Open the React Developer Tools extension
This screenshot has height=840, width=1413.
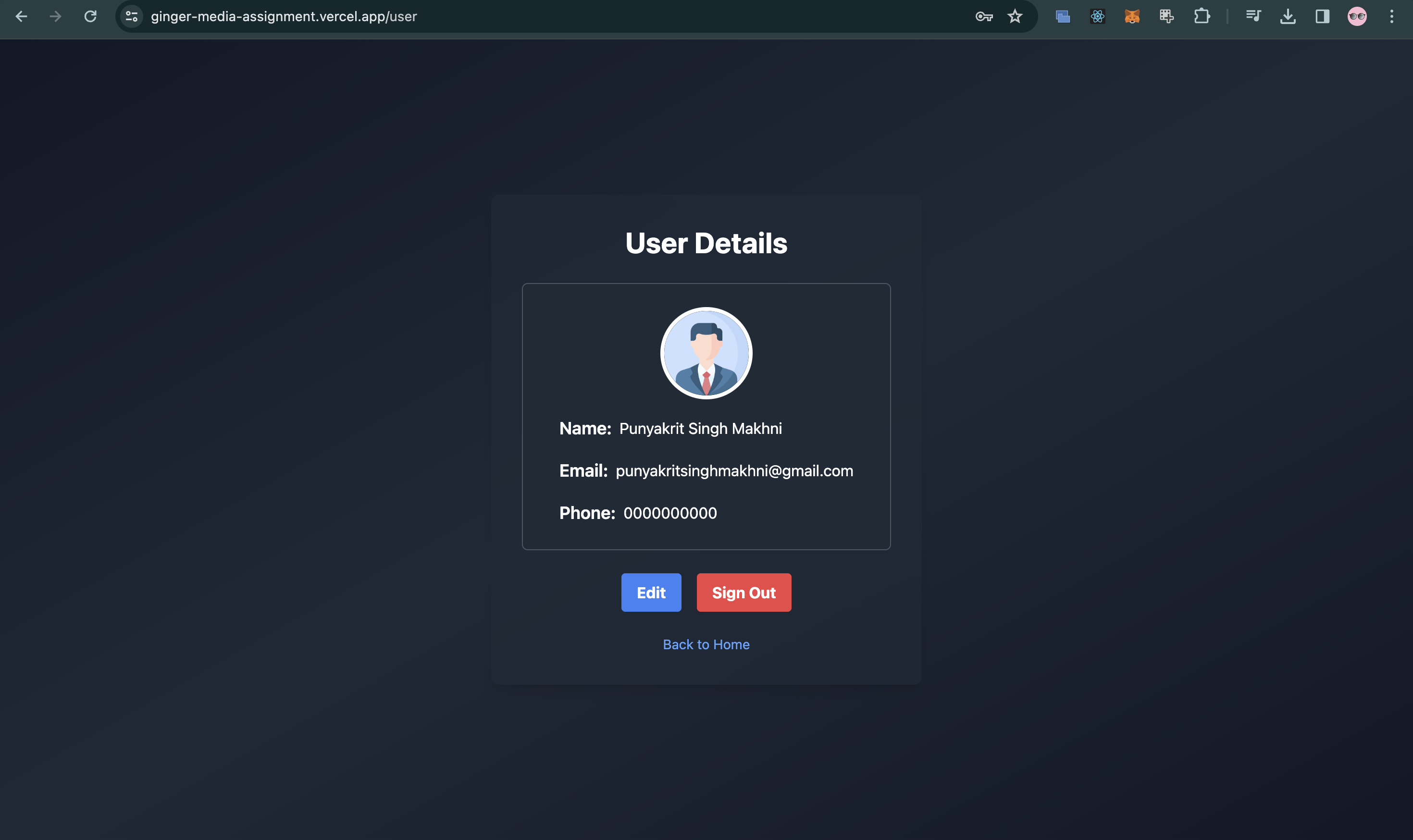[x=1097, y=16]
